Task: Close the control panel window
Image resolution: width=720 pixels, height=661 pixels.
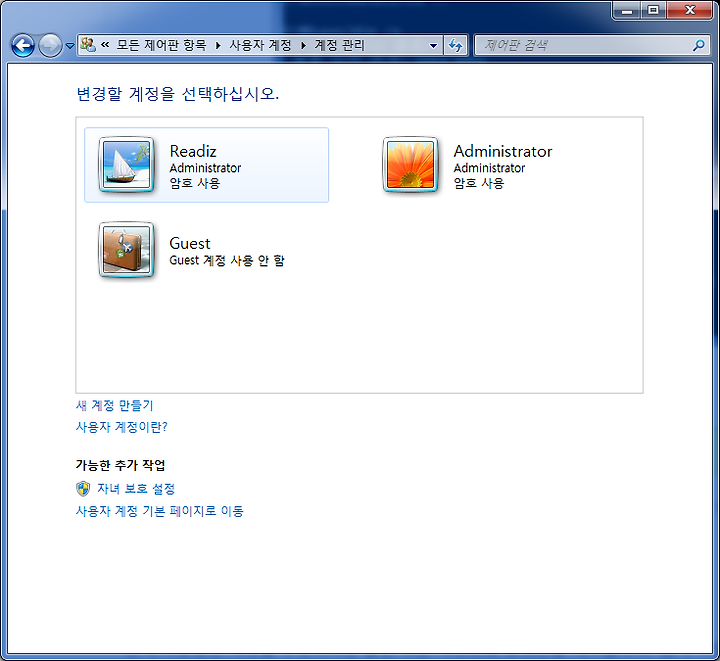Action: click(x=689, y=10)
